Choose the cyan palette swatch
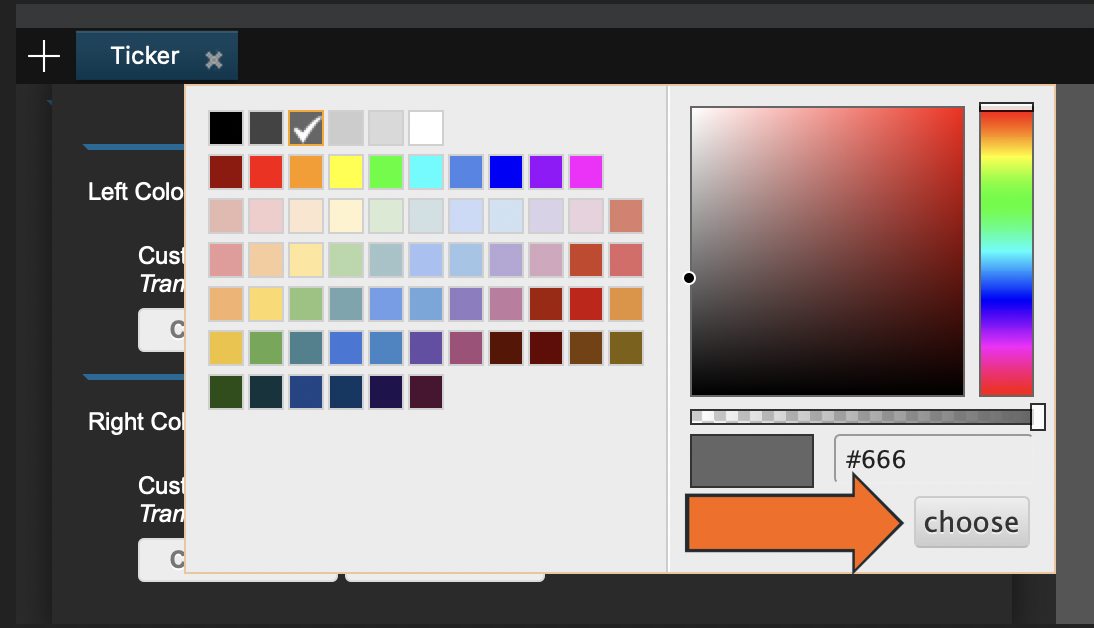The width and height of the screenshot is (1094, 628). 426,172
